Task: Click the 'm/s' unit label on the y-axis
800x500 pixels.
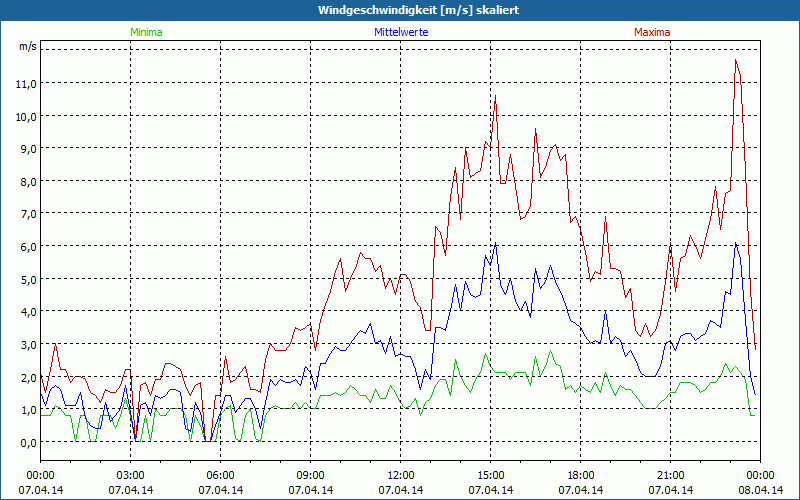Action: coord(28,46)
